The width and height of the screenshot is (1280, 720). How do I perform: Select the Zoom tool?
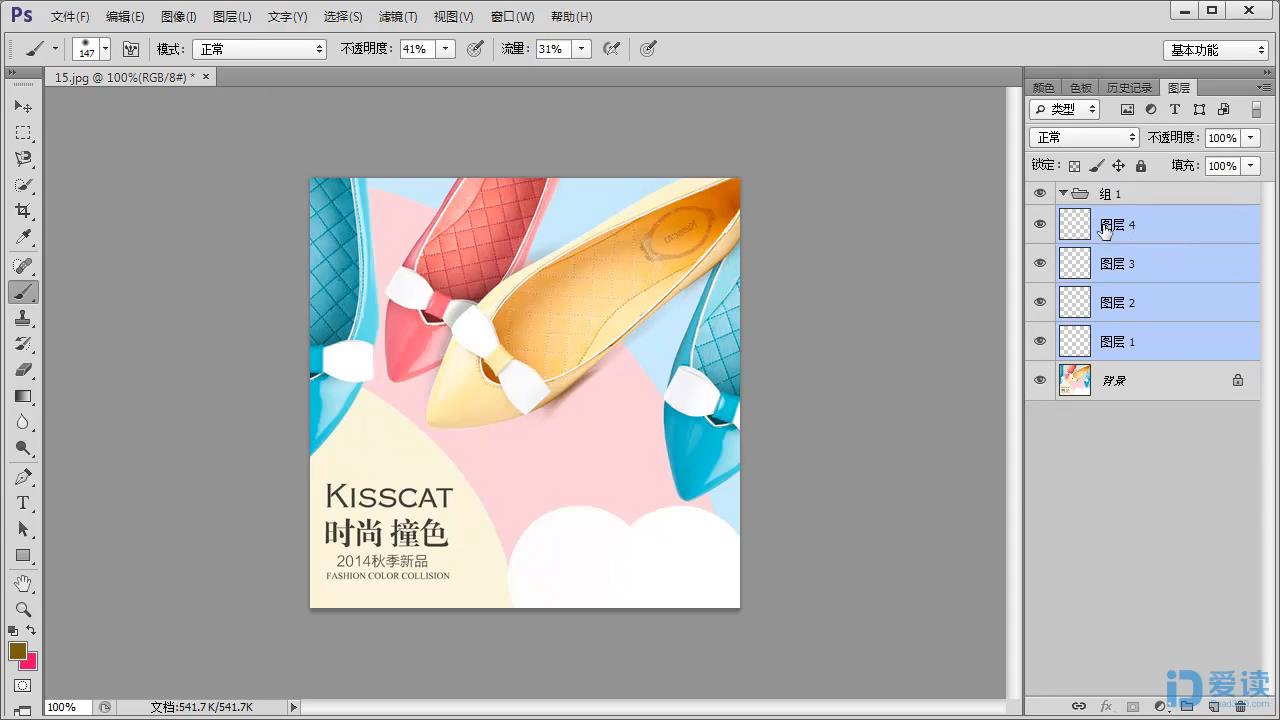pos(23,609)
